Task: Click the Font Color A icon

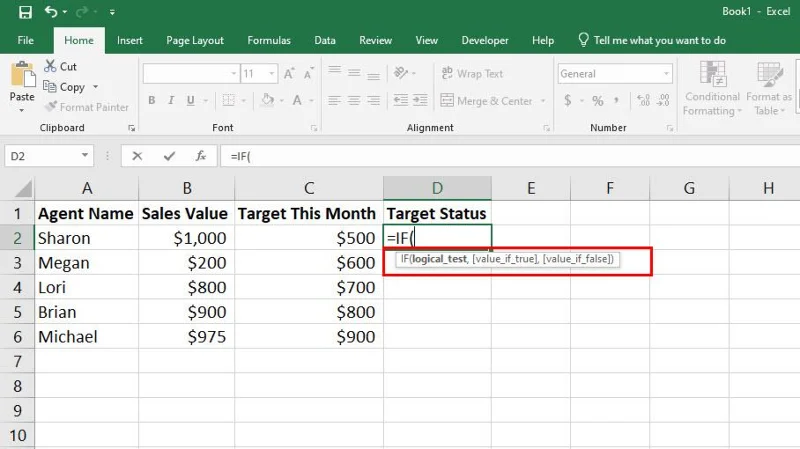Action: tap(297, 101)
